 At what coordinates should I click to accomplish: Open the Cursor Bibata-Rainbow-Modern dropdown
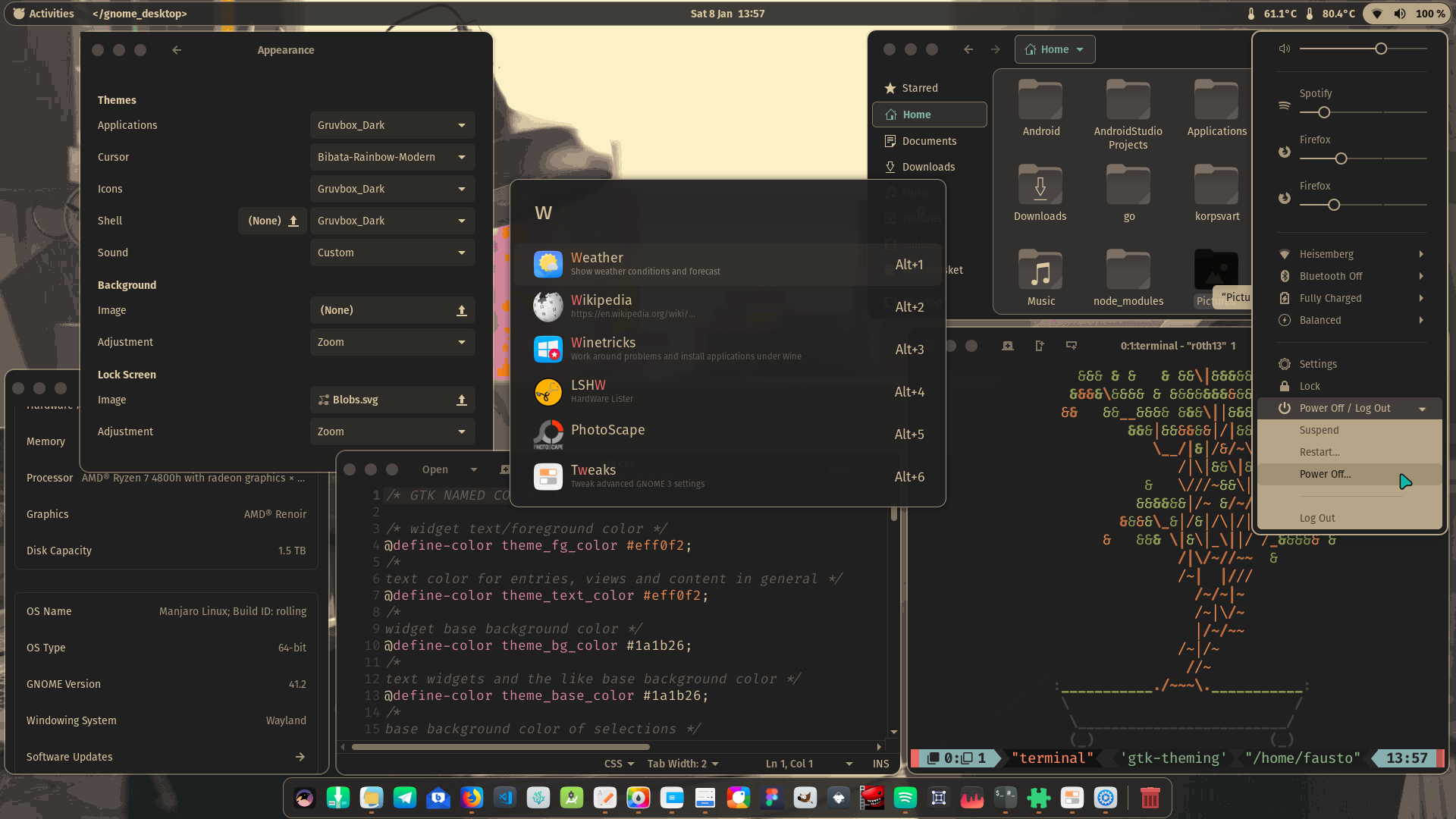(393, 157)
